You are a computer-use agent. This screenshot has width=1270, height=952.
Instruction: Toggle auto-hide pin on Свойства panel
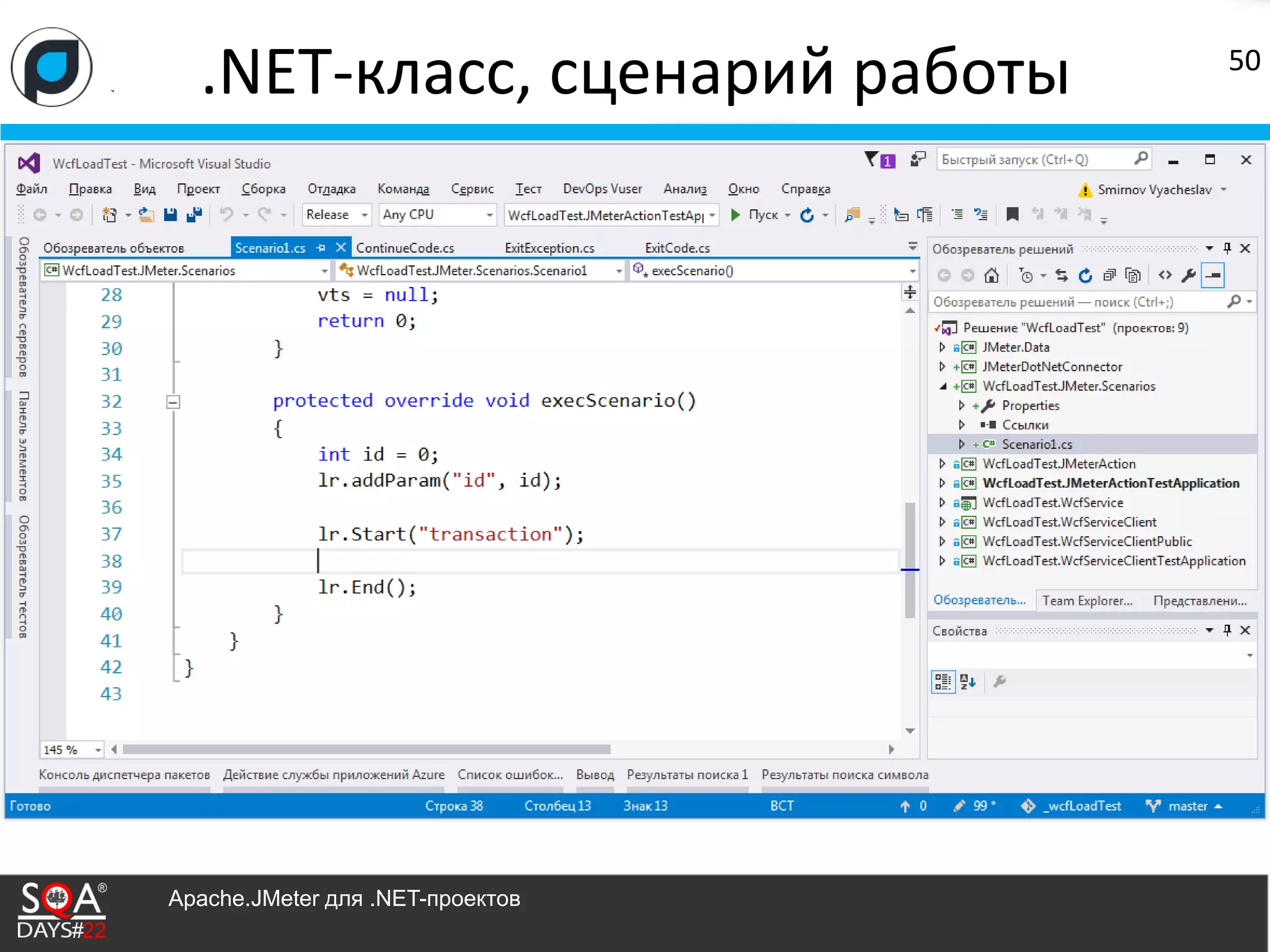point(1227,630)
